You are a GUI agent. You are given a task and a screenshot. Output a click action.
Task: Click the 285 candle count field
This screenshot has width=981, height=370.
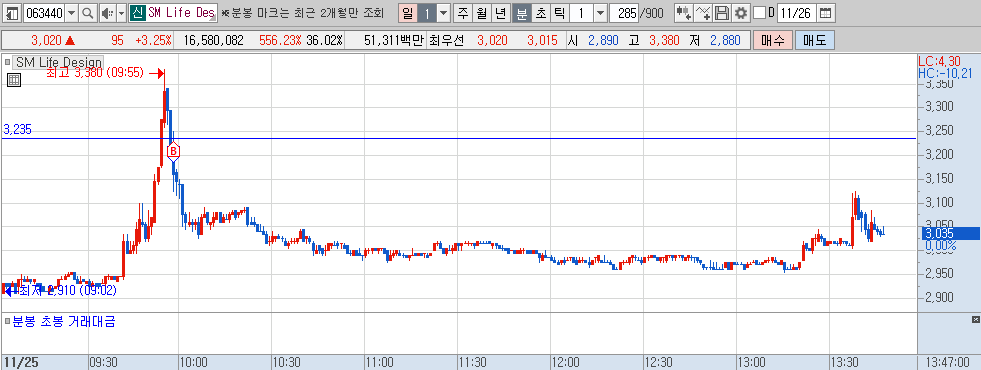click(x=624, y=13)
